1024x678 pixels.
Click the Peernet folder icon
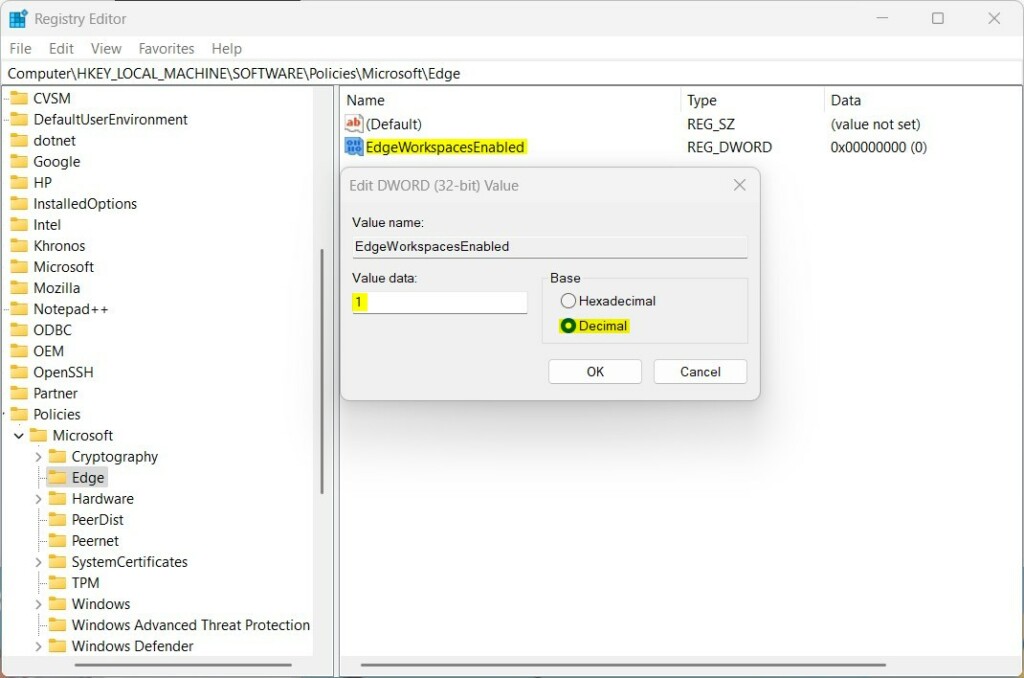click(x=57, y=541)
